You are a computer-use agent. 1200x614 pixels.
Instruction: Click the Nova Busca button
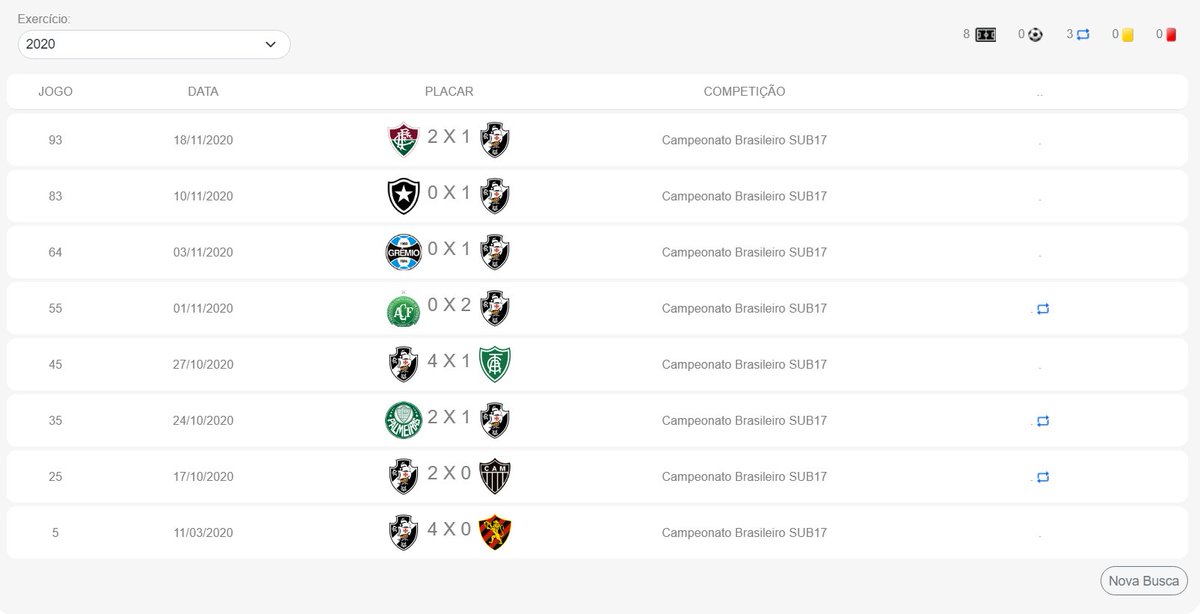(x=1144, y=580)
